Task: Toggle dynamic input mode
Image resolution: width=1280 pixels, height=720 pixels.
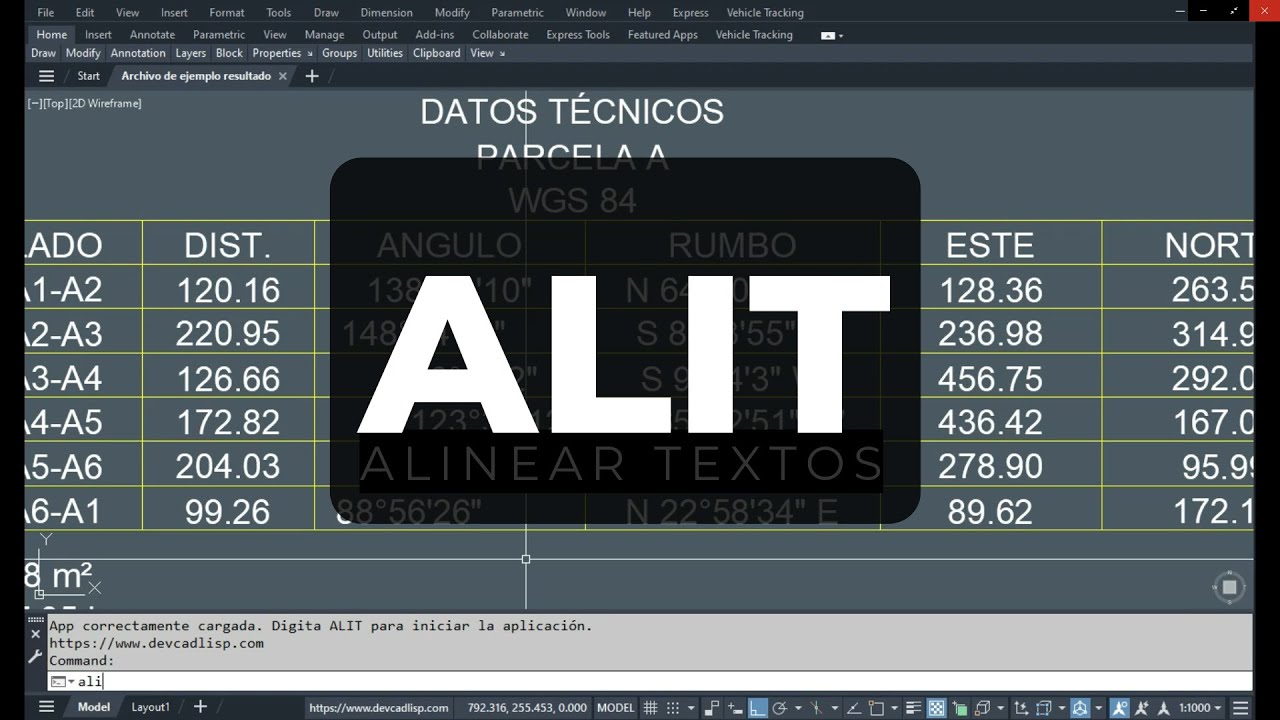Action: pos(734,708)
